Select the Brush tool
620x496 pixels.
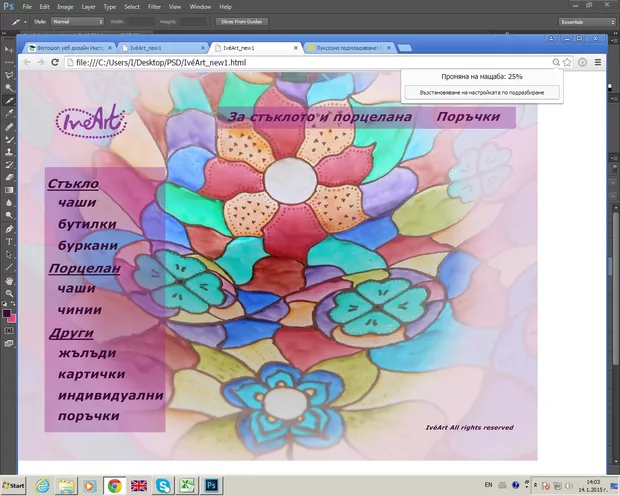click(x=9, y=139)
